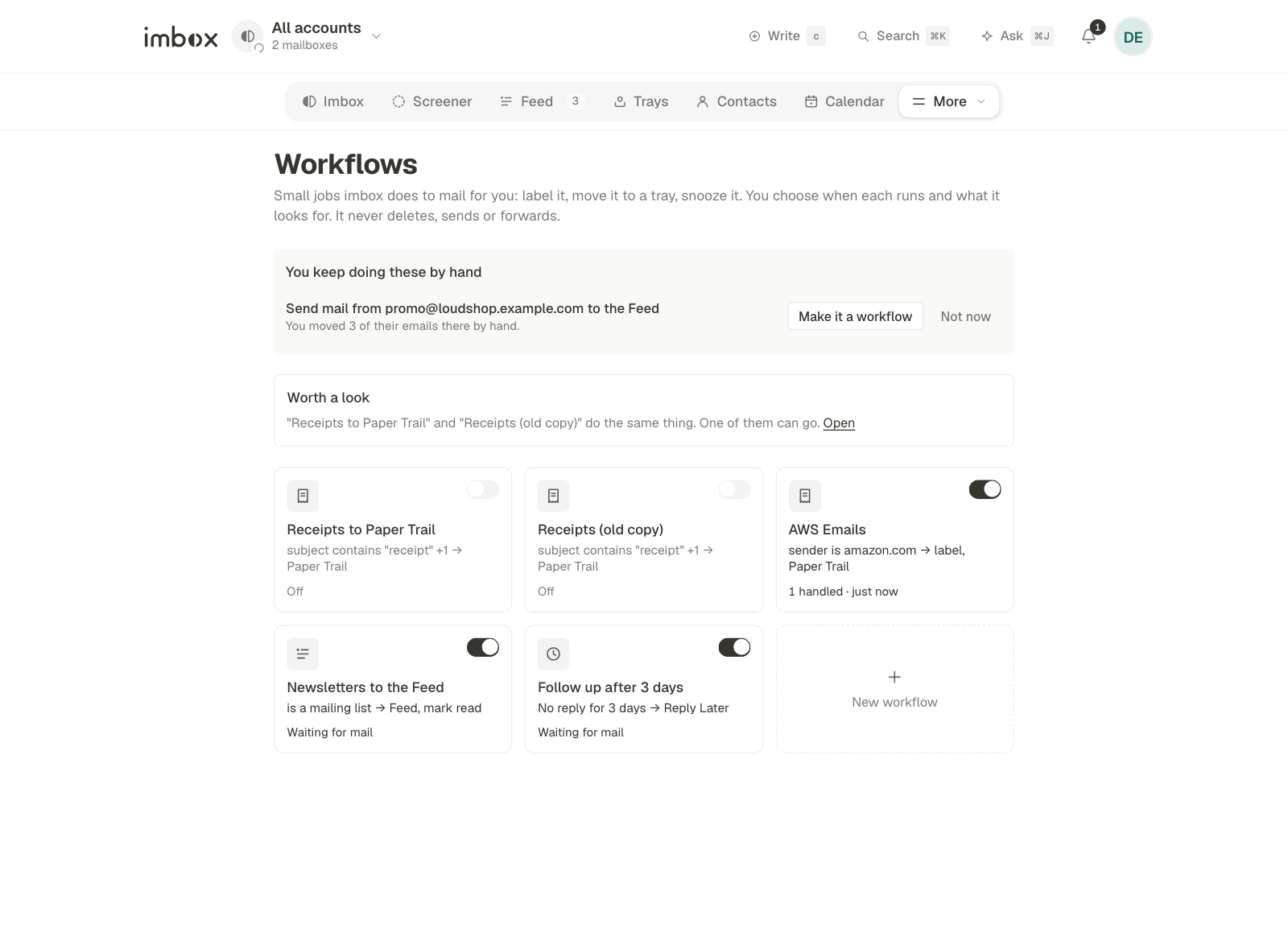This screenshot has height=936, width=1288.
Task: Click the Follow up clock icon
Action: [x=553, y=654]
